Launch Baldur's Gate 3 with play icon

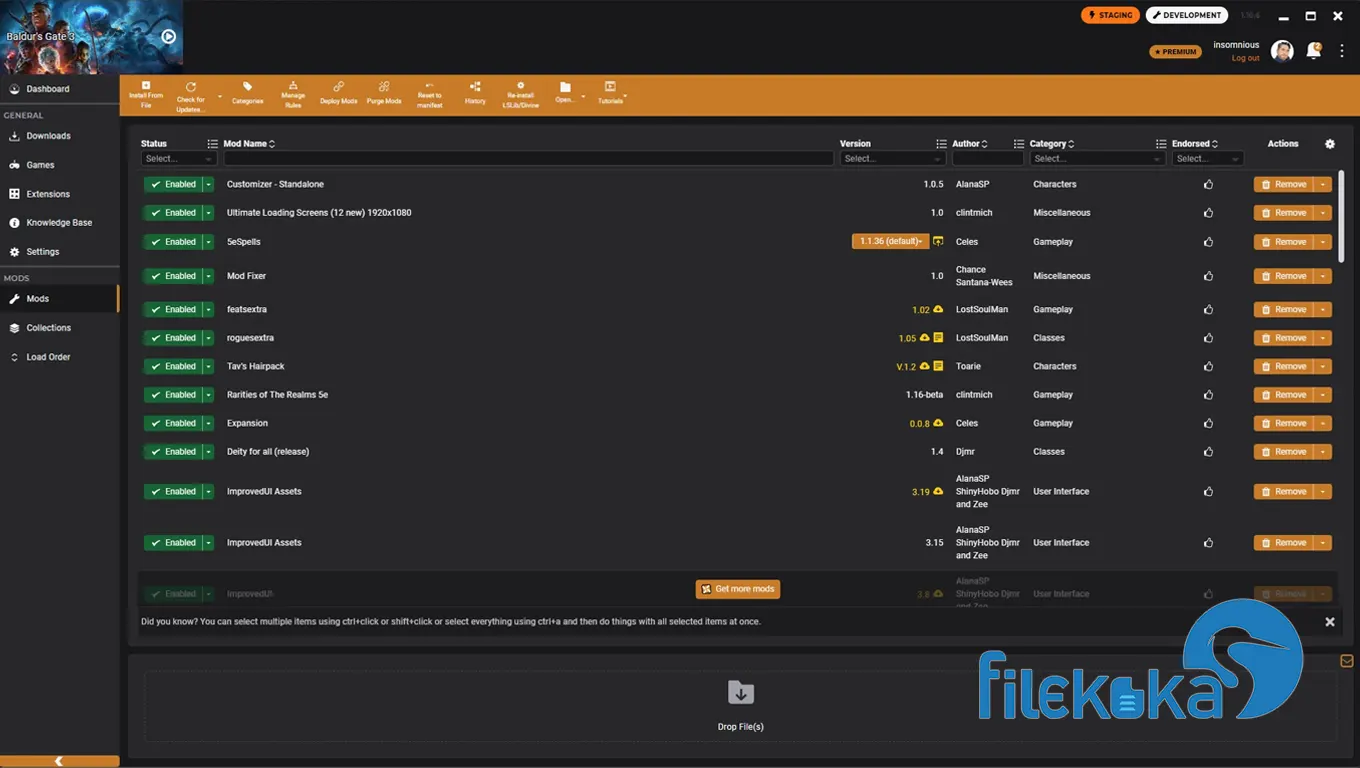click(x=168, y=37)
